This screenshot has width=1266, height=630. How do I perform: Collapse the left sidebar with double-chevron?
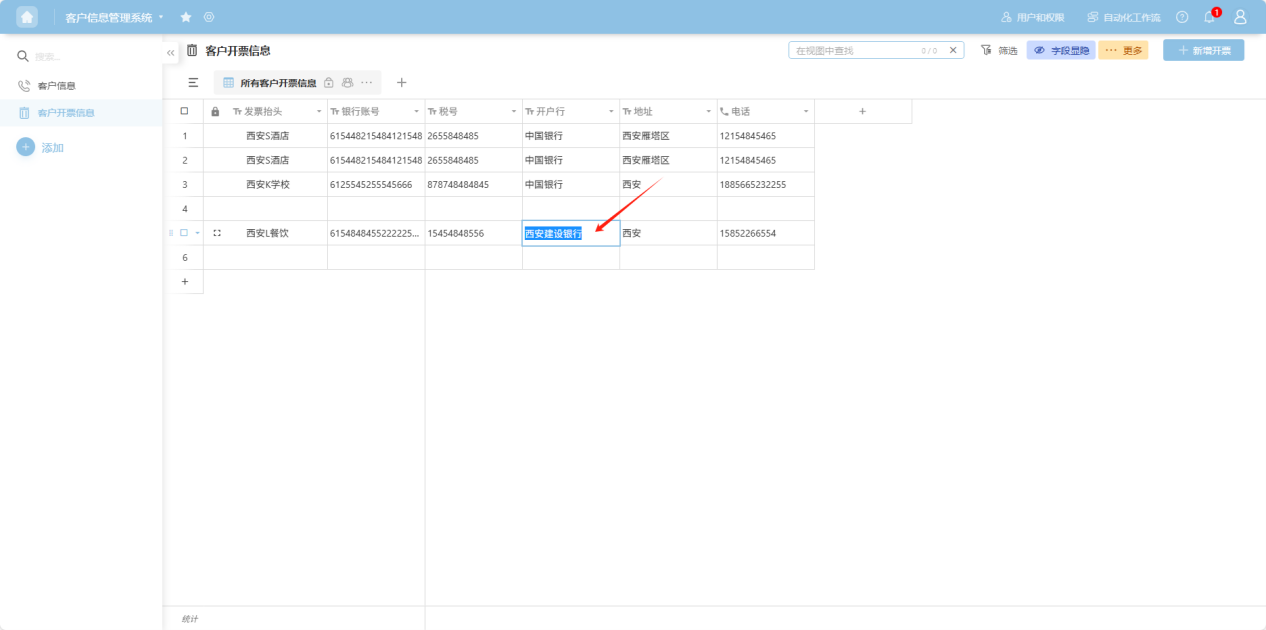pyautogui.click(x=170, y=52)
